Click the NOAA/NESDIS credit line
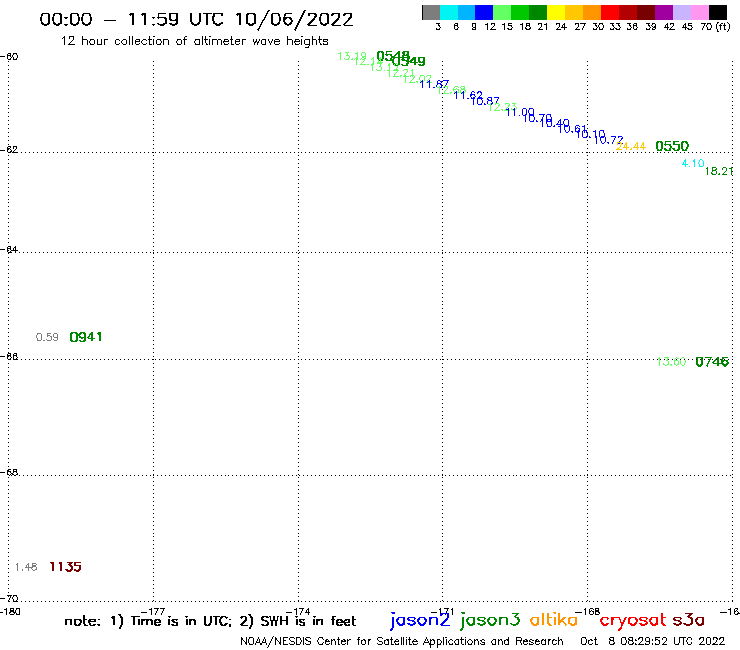 point(402,641)
